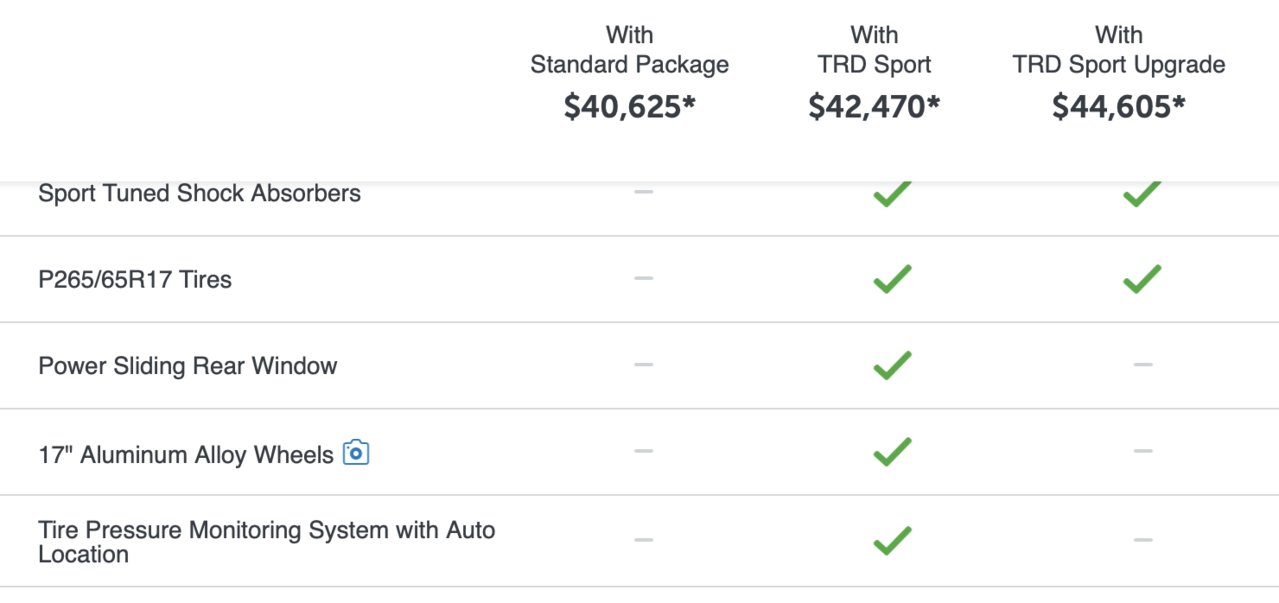Click TRD Sport checkmark for Power Sliding Rear Window
Viewport: 1279px width, 603px height.
point(892,365)
